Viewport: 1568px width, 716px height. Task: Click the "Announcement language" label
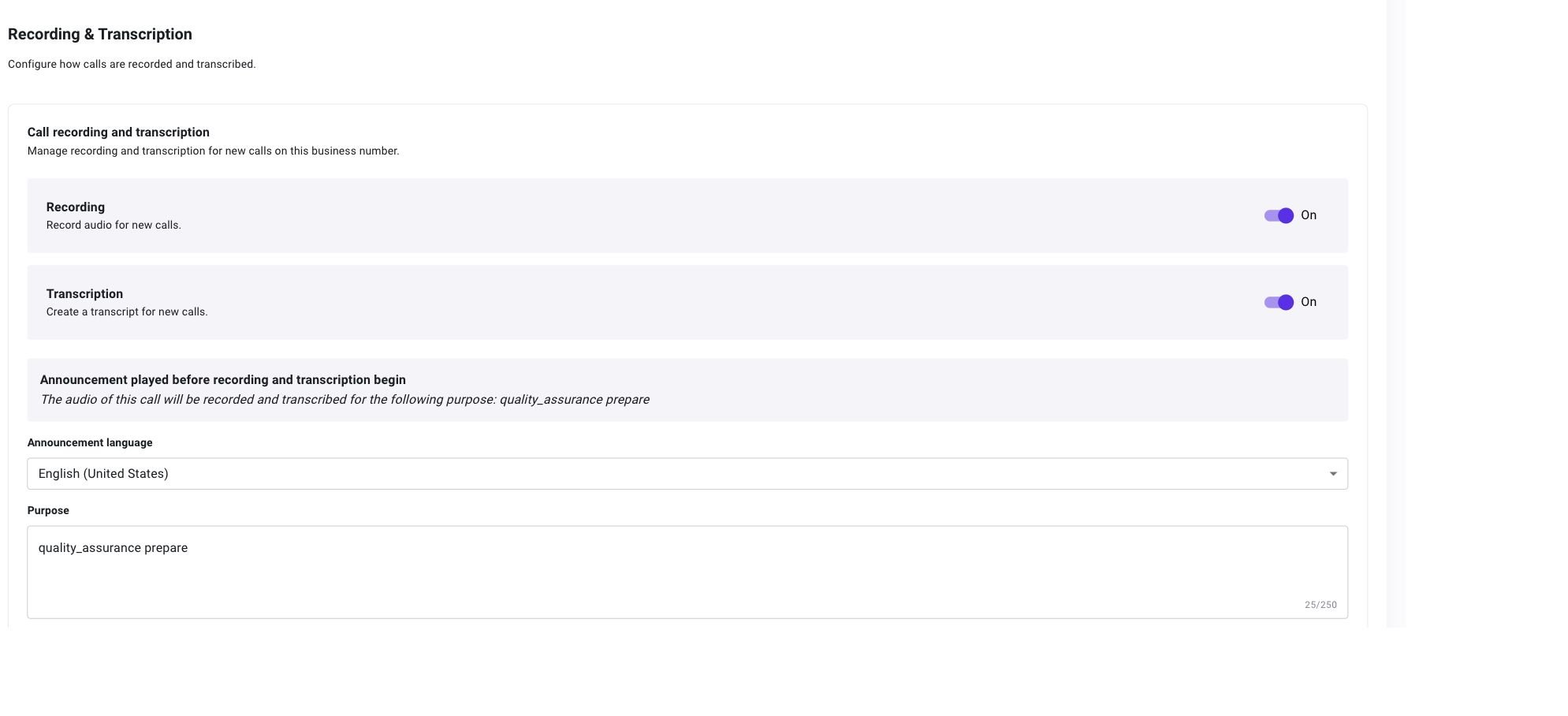coord(90,442)
